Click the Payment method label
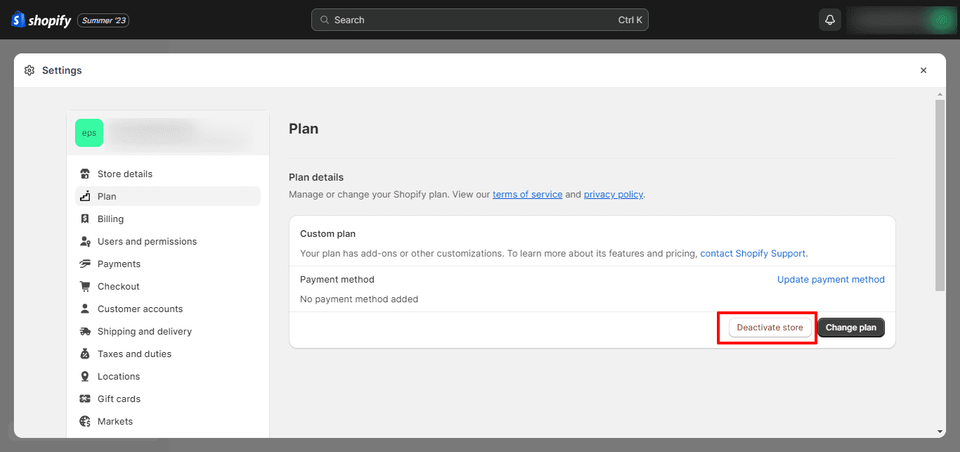960x452 pixels. click(x=337, y=279)
